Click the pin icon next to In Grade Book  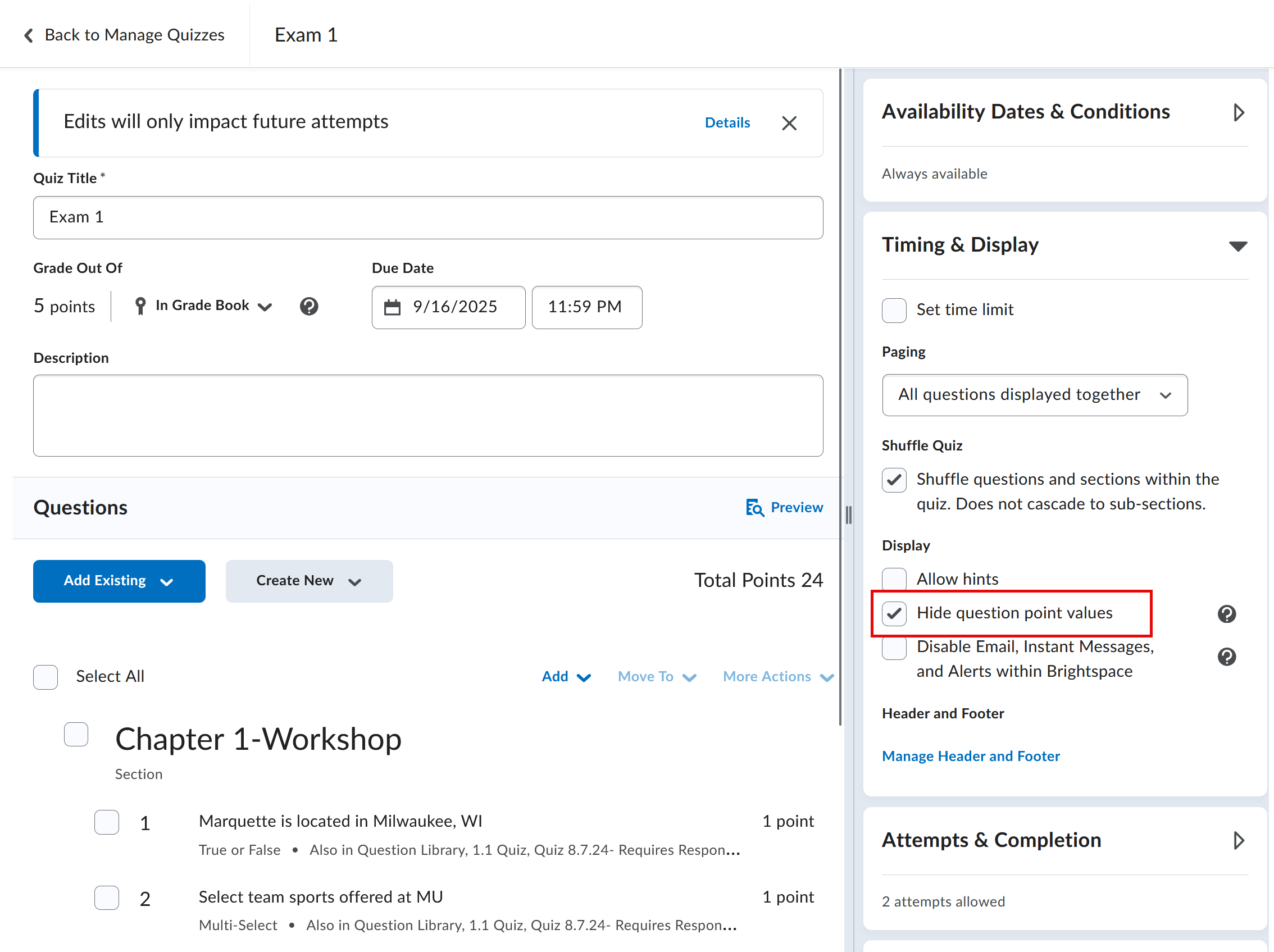(140, 306)
